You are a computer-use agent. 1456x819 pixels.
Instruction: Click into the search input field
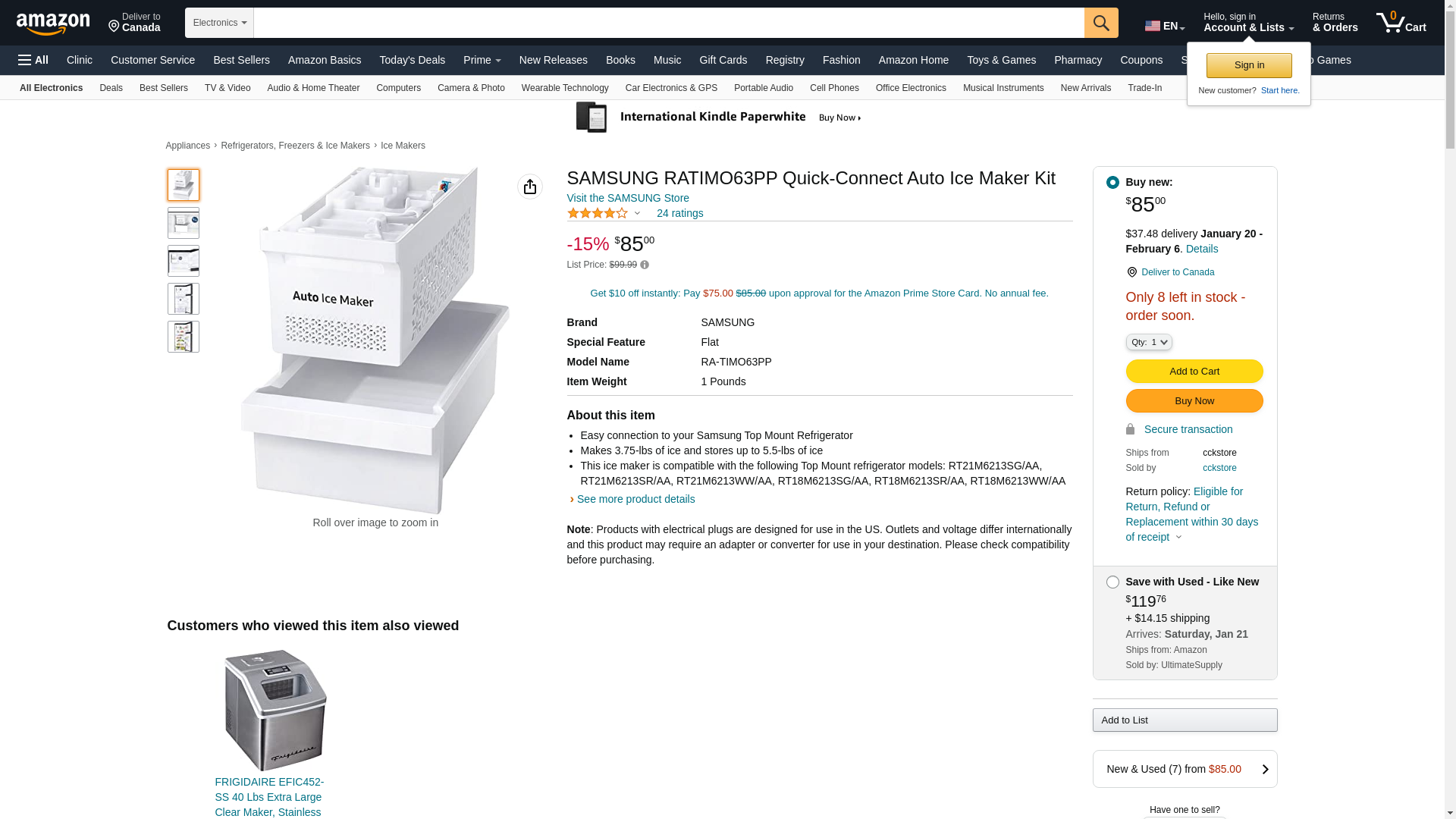tap(669, 23)
